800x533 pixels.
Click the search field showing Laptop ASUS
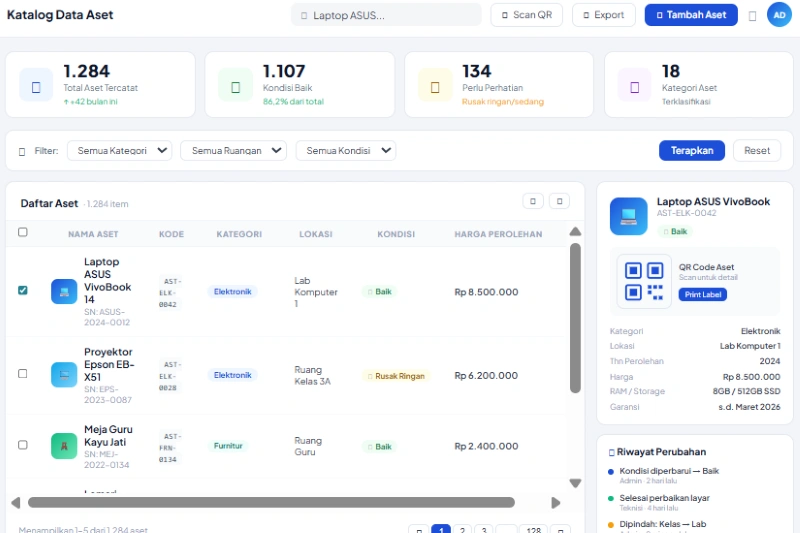386,15
